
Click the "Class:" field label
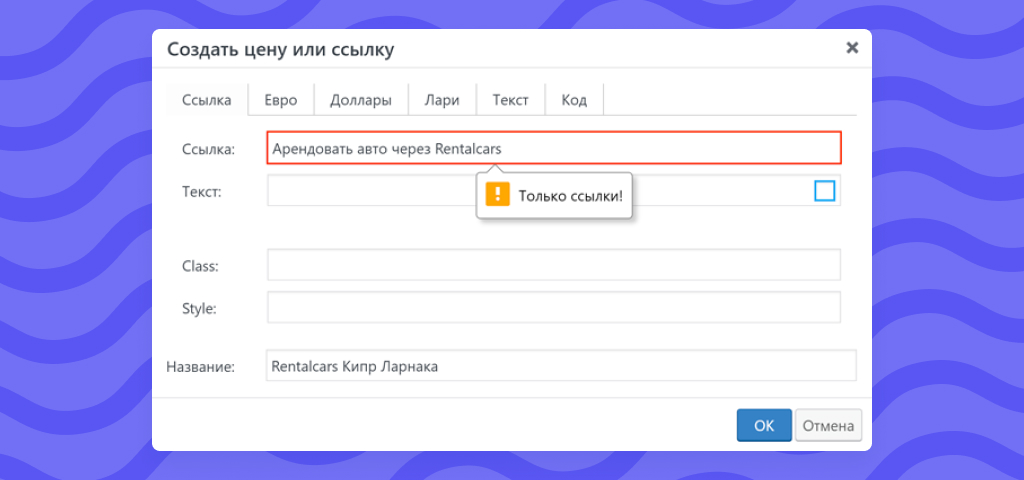click(x=200, y=266)
